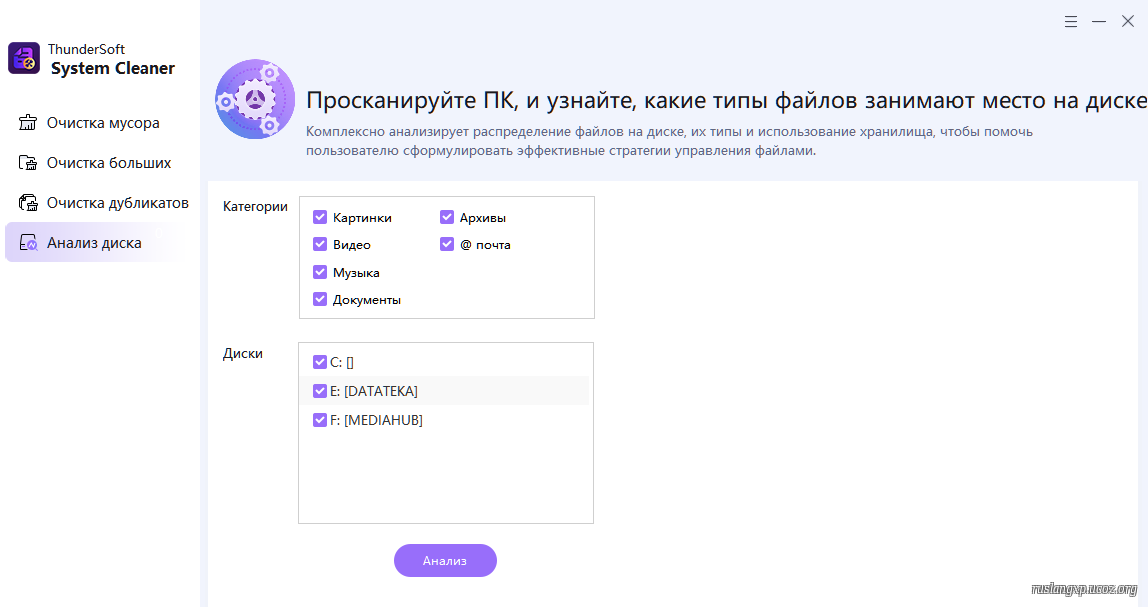The image size is (1148, 607).
Task: Click the ThunderSoft System Cleaner logo icon
Action: [x=24, y=58]
